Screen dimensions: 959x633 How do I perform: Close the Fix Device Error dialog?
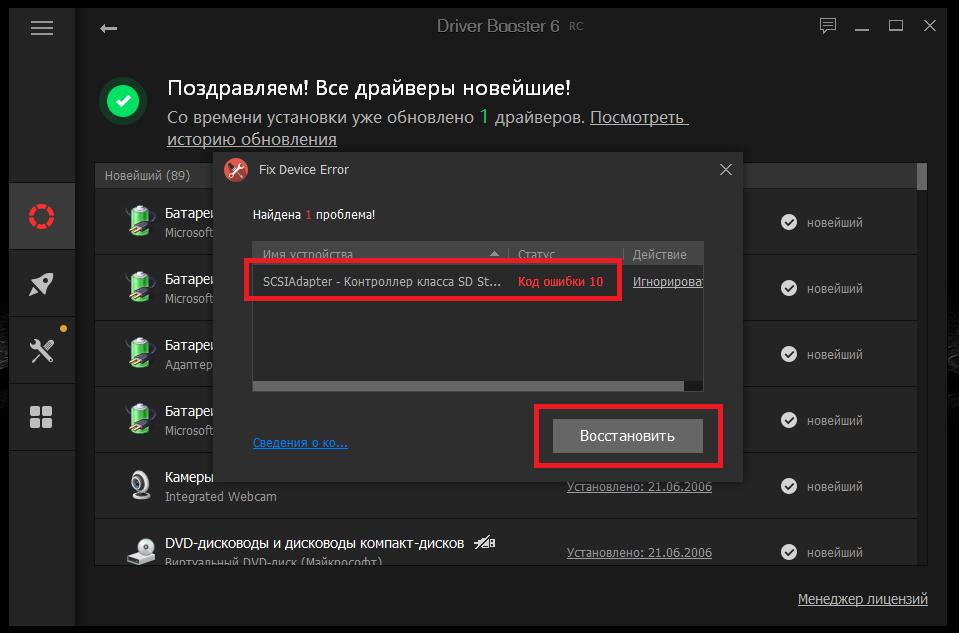(725, 169)
